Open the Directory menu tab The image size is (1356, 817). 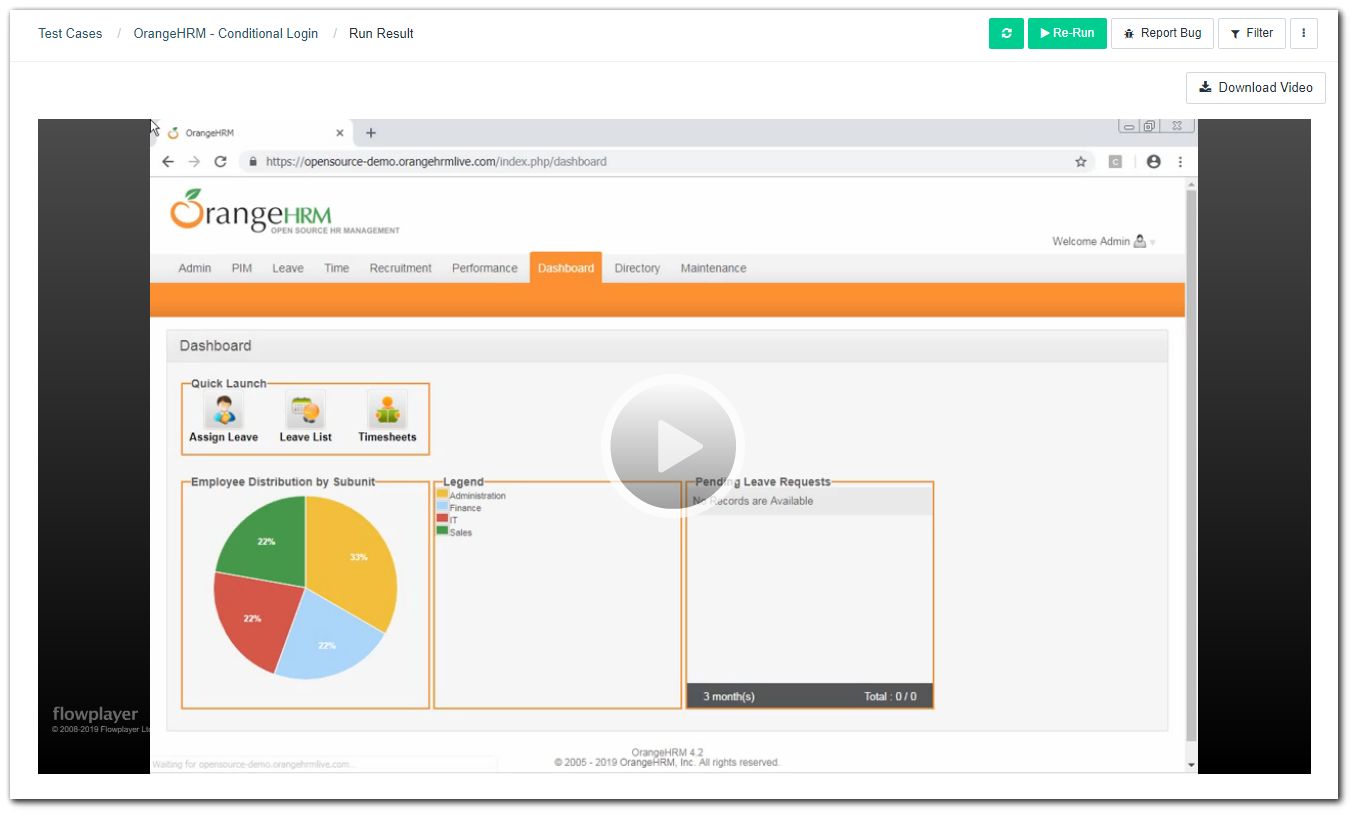coord(637,268)
